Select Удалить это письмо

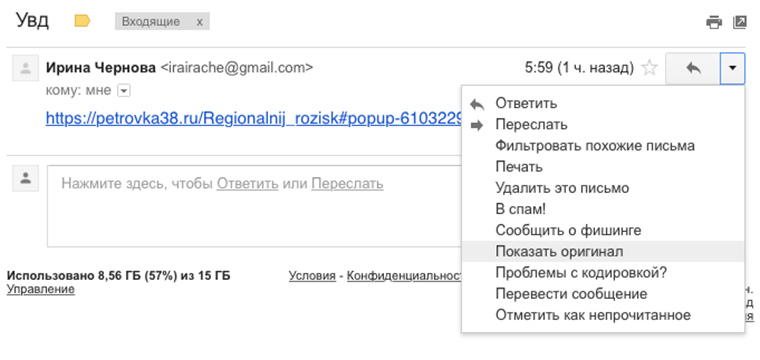coord(562,188)
